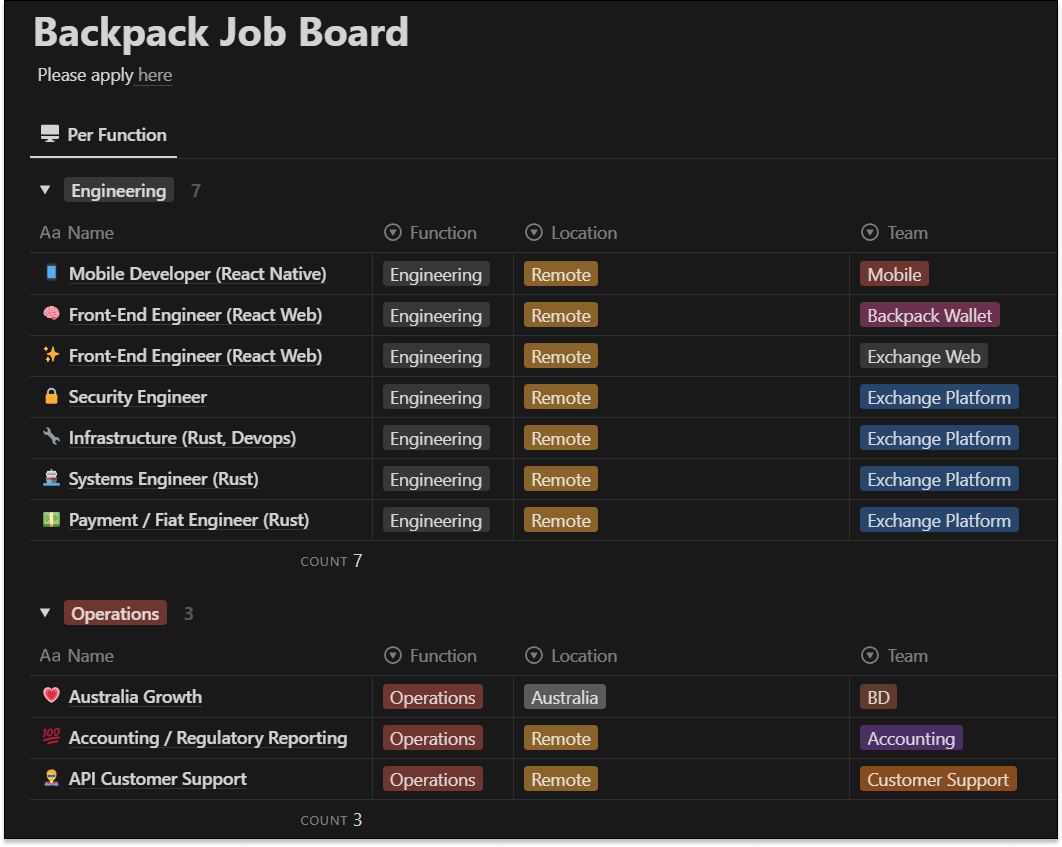Click the Backpack Job Board title
1062x847 pixels.
[x=221, y=32]
